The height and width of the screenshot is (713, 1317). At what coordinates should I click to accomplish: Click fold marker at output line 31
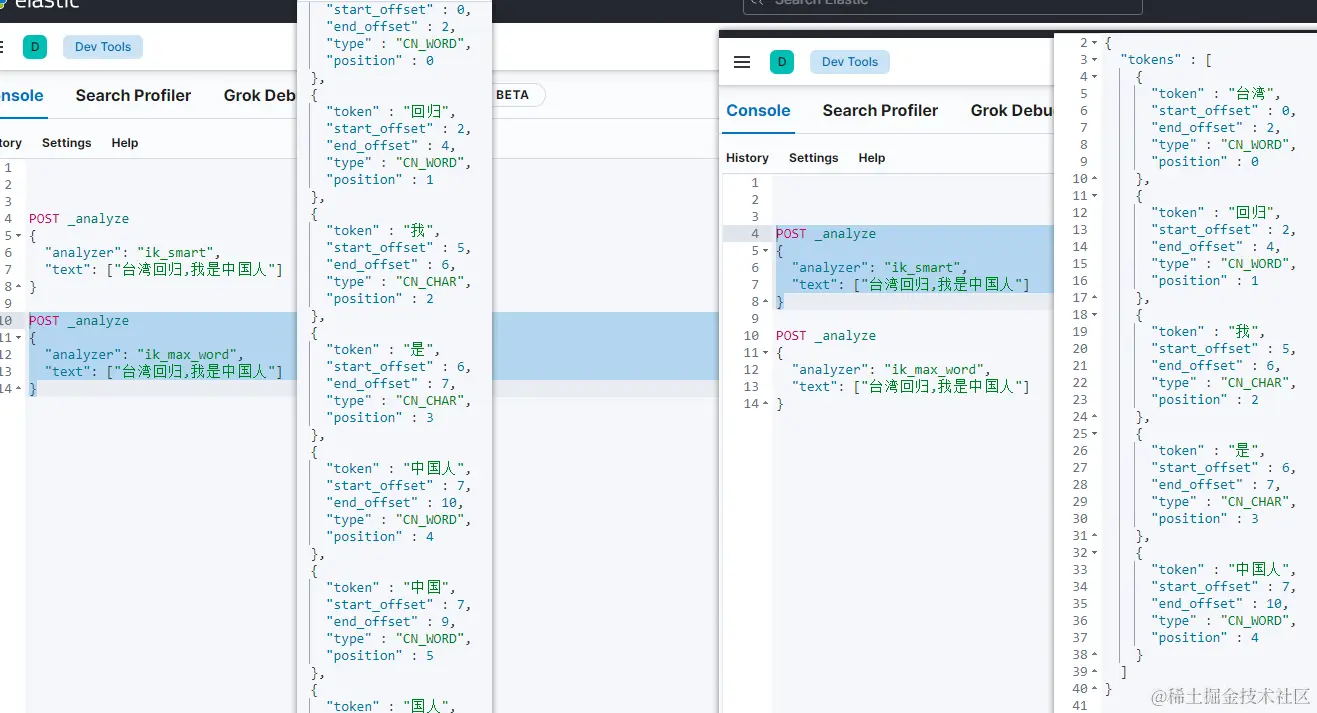click(x=1094, y=536)
